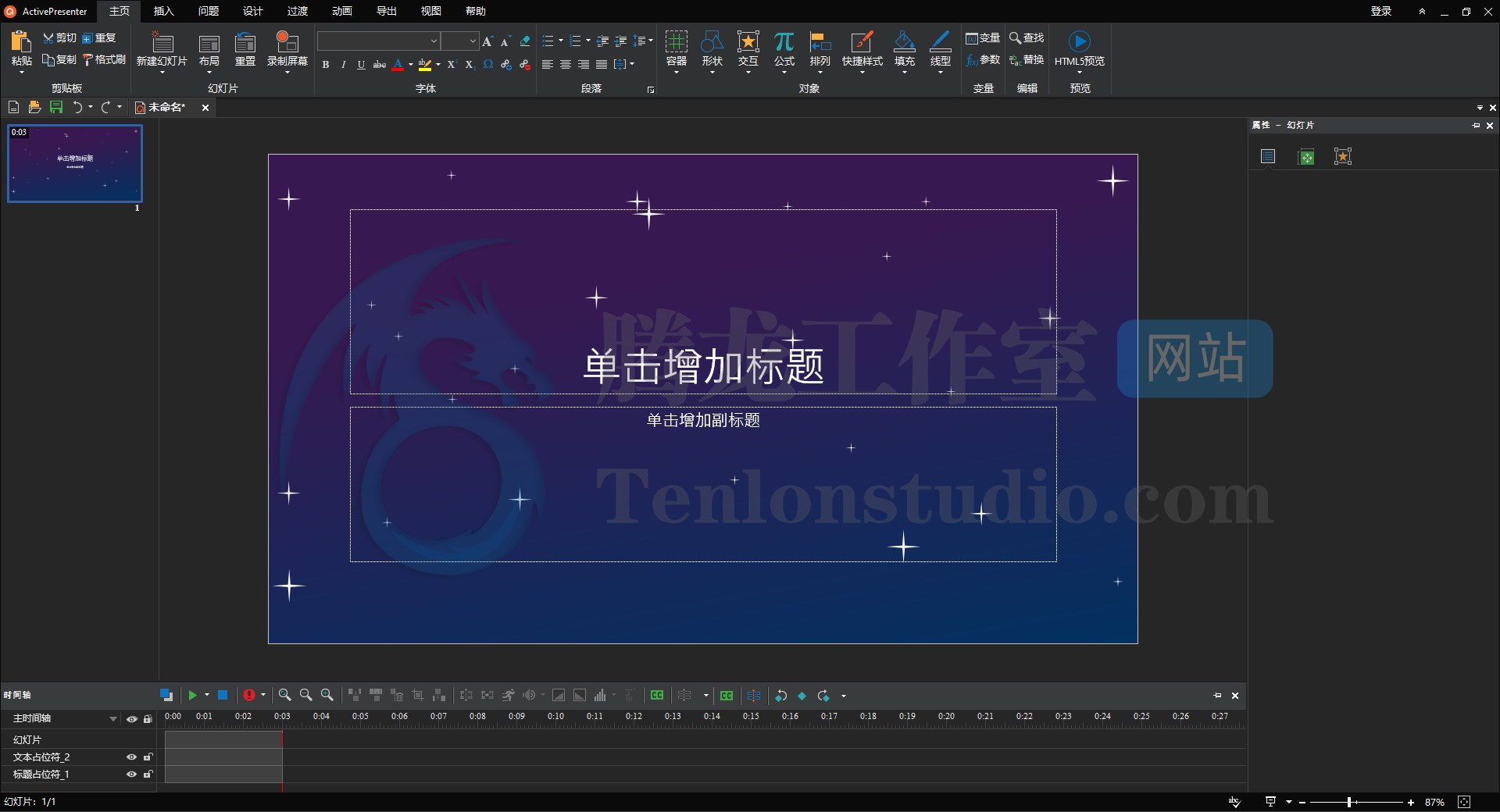
Task: Open Slide Properties tab icon in panel
Action: [x=1268, y=156]
